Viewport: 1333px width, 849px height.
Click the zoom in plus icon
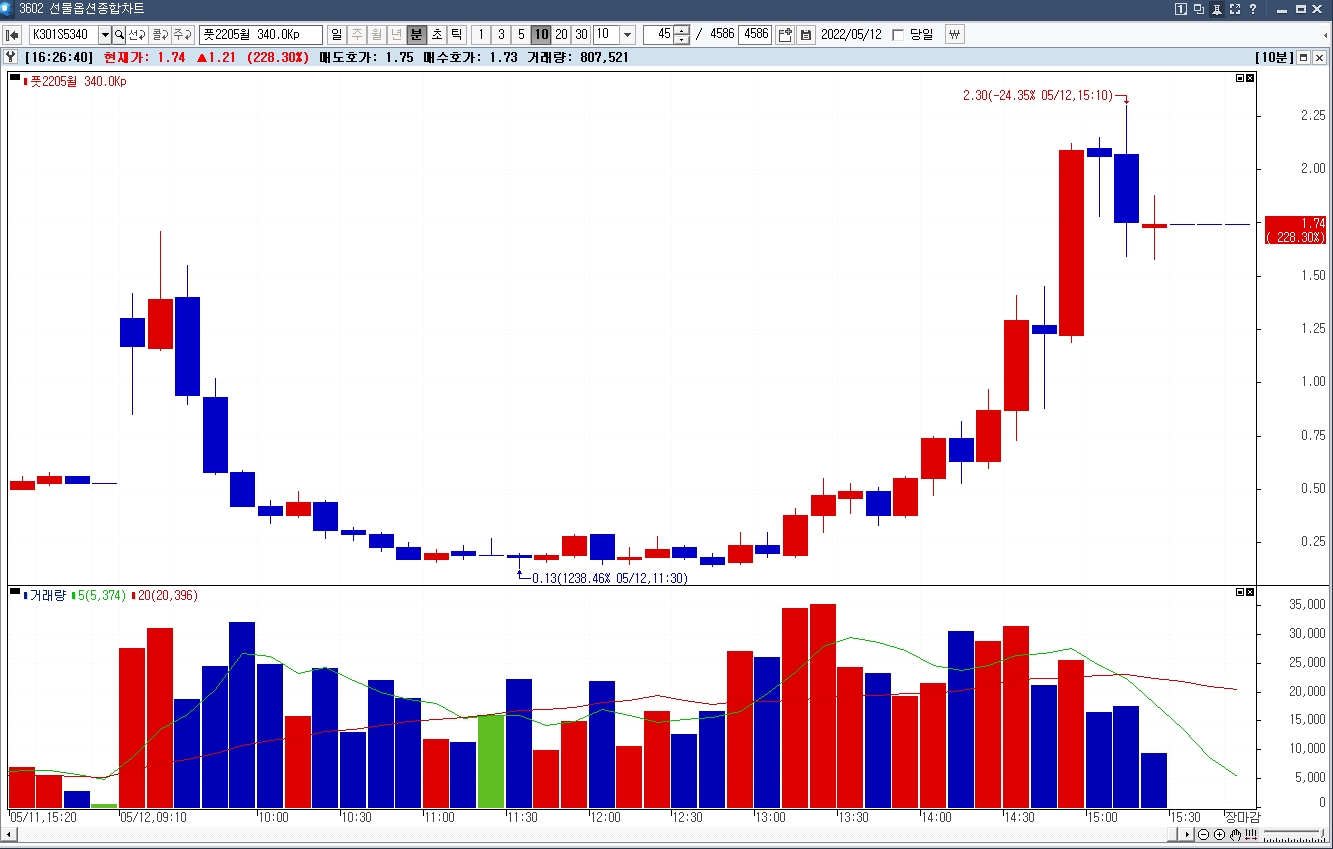tap(1220, 835)
